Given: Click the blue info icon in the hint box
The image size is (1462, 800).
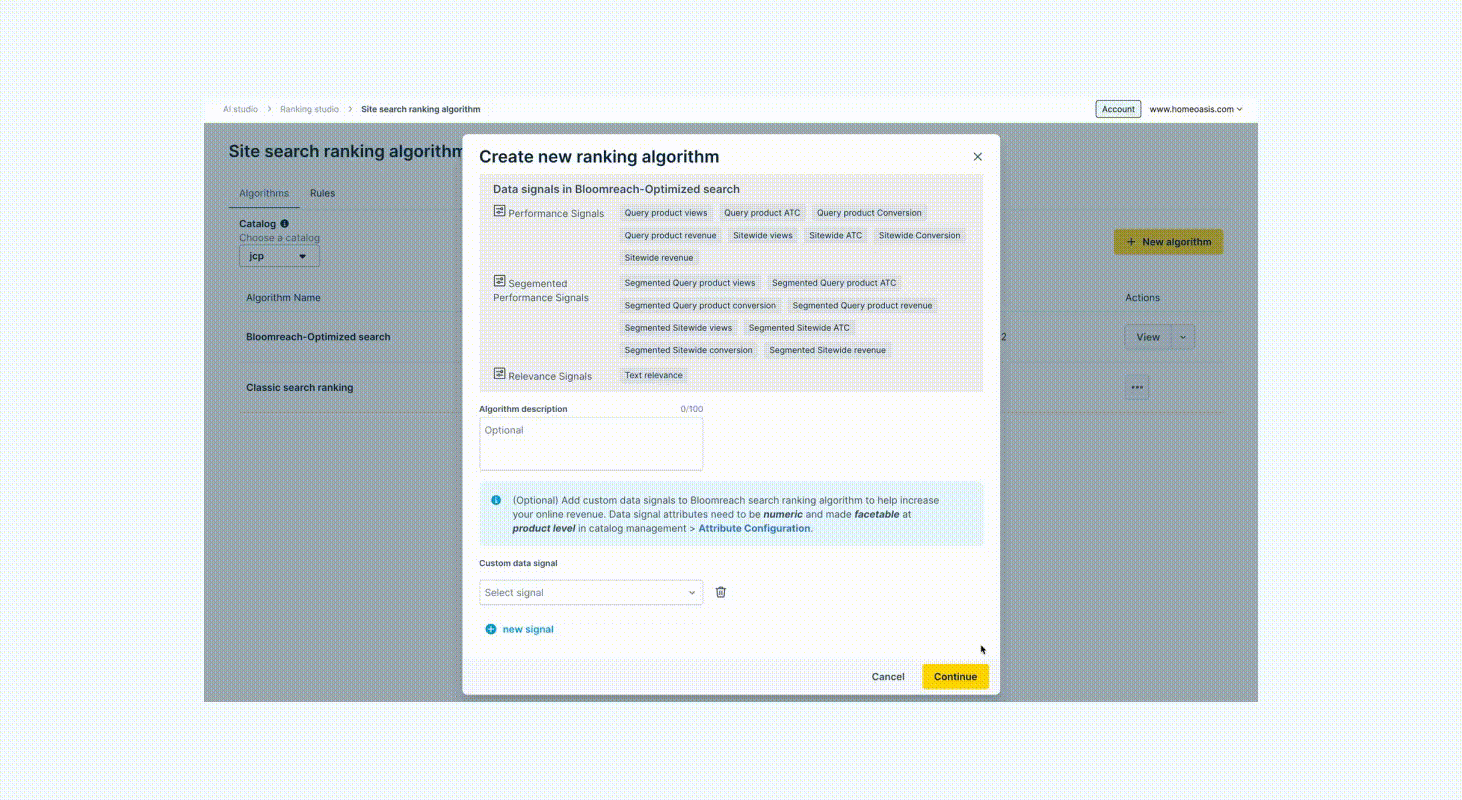Looking at the screenshot, I should click(x=496, y=500).
